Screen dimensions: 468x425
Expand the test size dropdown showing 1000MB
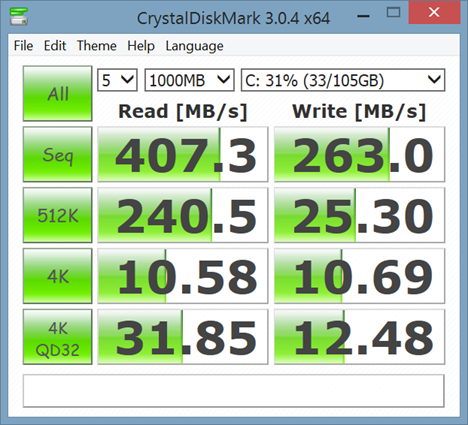(189, 80)
